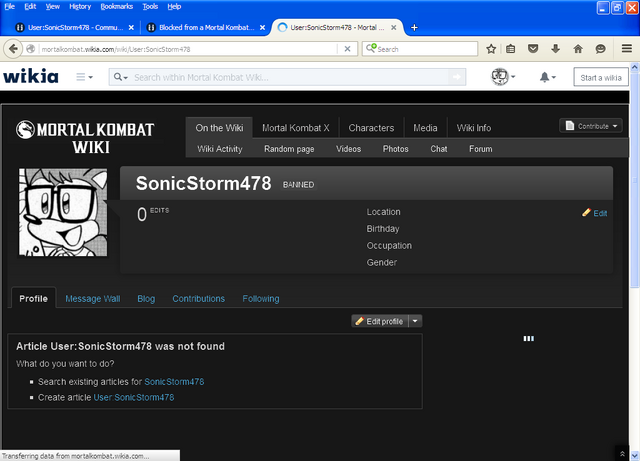640x461 pixels.
Task: Click the site identity globe icon
Action: pos(30,49)
